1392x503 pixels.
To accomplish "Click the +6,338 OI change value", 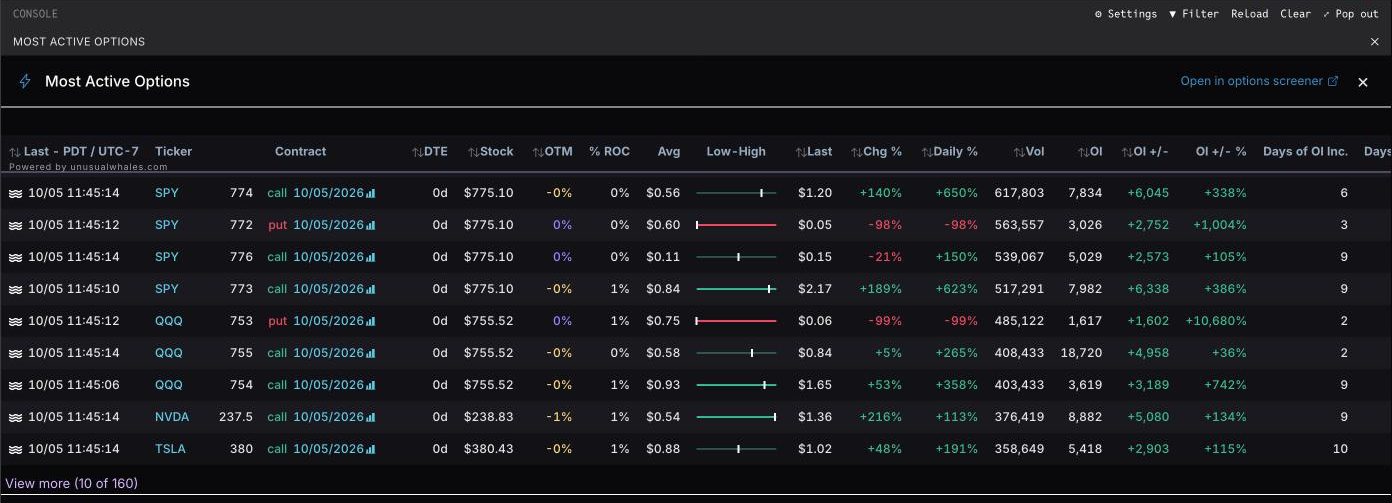I will click(1147, 289).
